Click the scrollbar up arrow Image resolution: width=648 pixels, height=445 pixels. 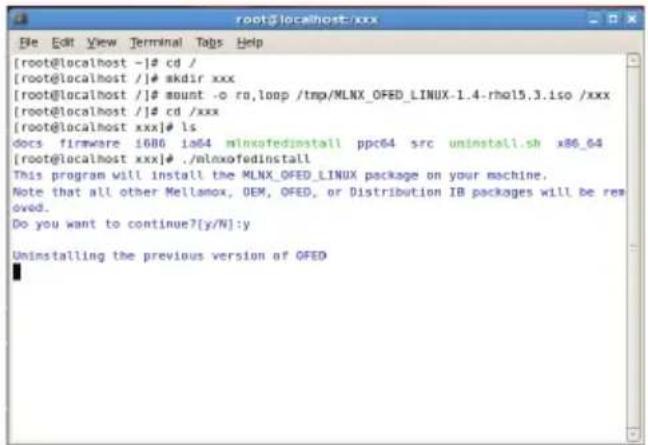(633, 61)
